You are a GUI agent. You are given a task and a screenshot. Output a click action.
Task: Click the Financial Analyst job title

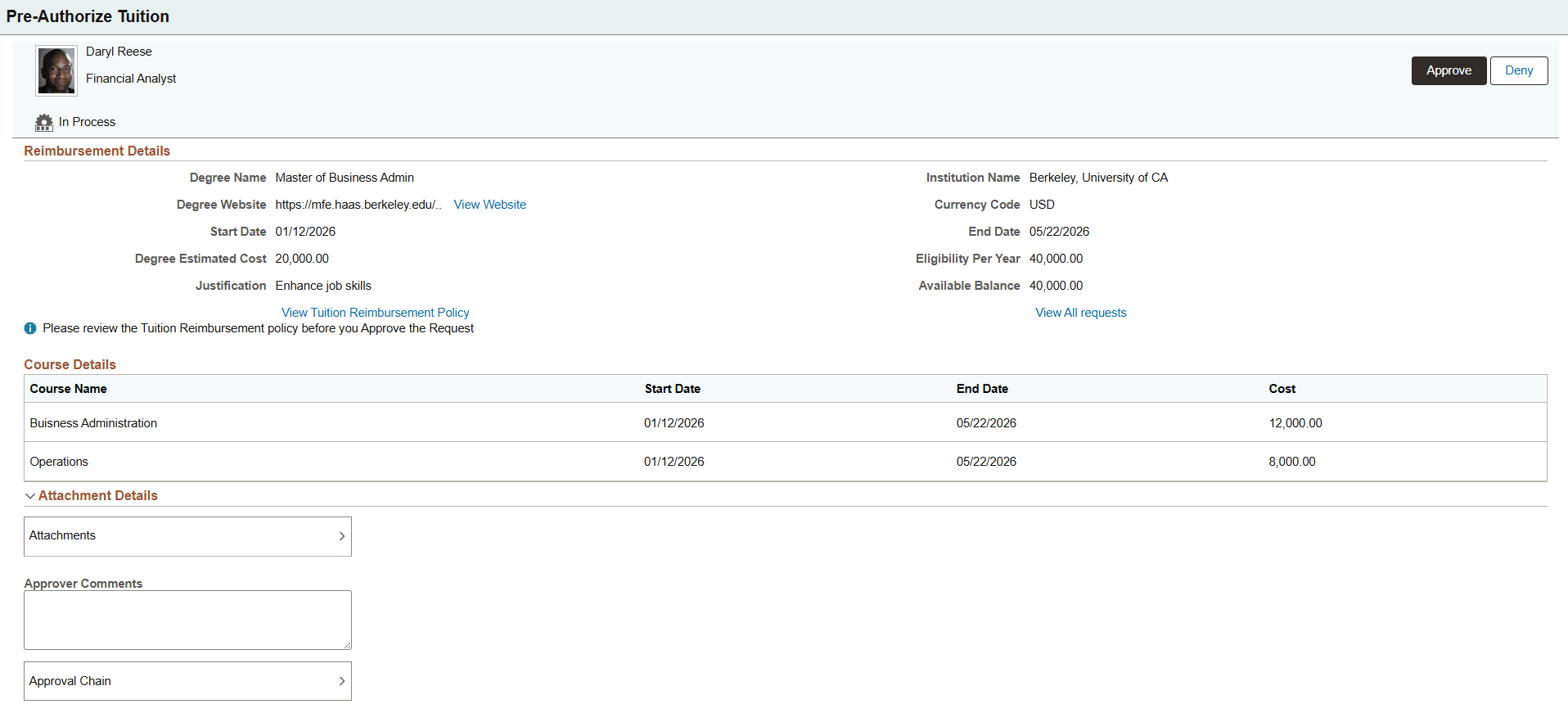click(x=131, y=79)
